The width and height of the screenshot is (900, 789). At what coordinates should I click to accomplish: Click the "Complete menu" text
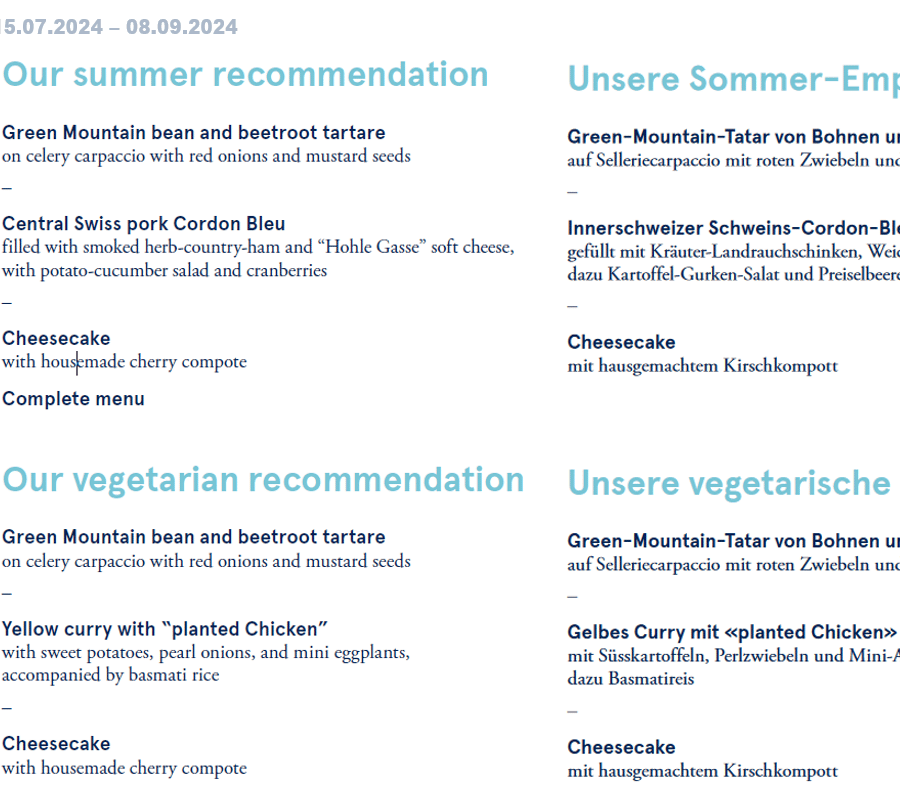pos(73,399)
